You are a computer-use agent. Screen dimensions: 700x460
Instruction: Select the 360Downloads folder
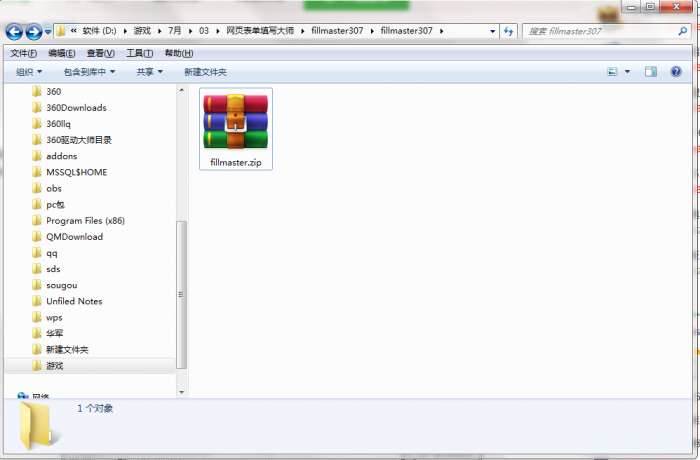tap(76, 108)
